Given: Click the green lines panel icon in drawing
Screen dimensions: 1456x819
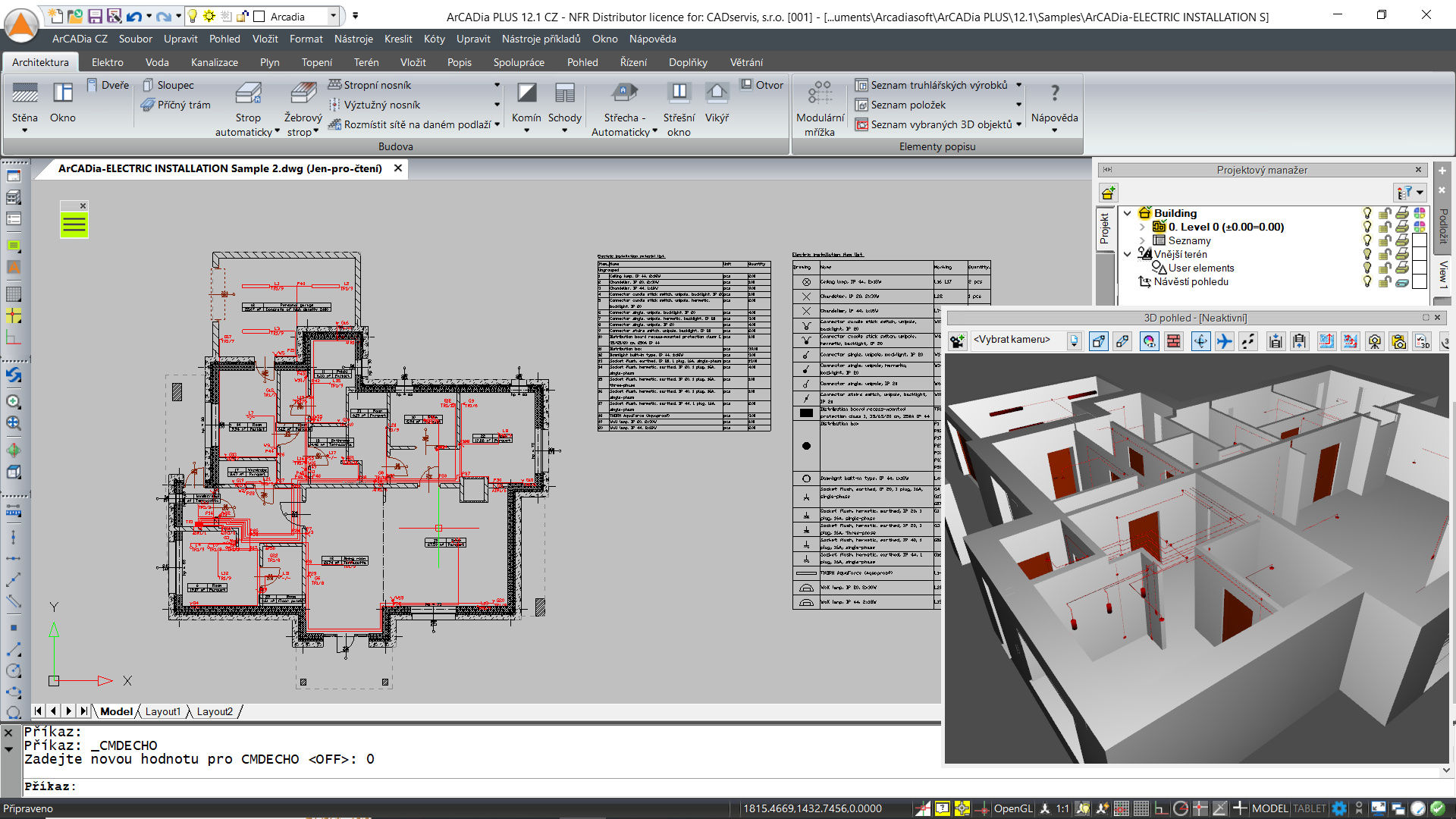Looking at the screenshot, I should click(74, 224).
